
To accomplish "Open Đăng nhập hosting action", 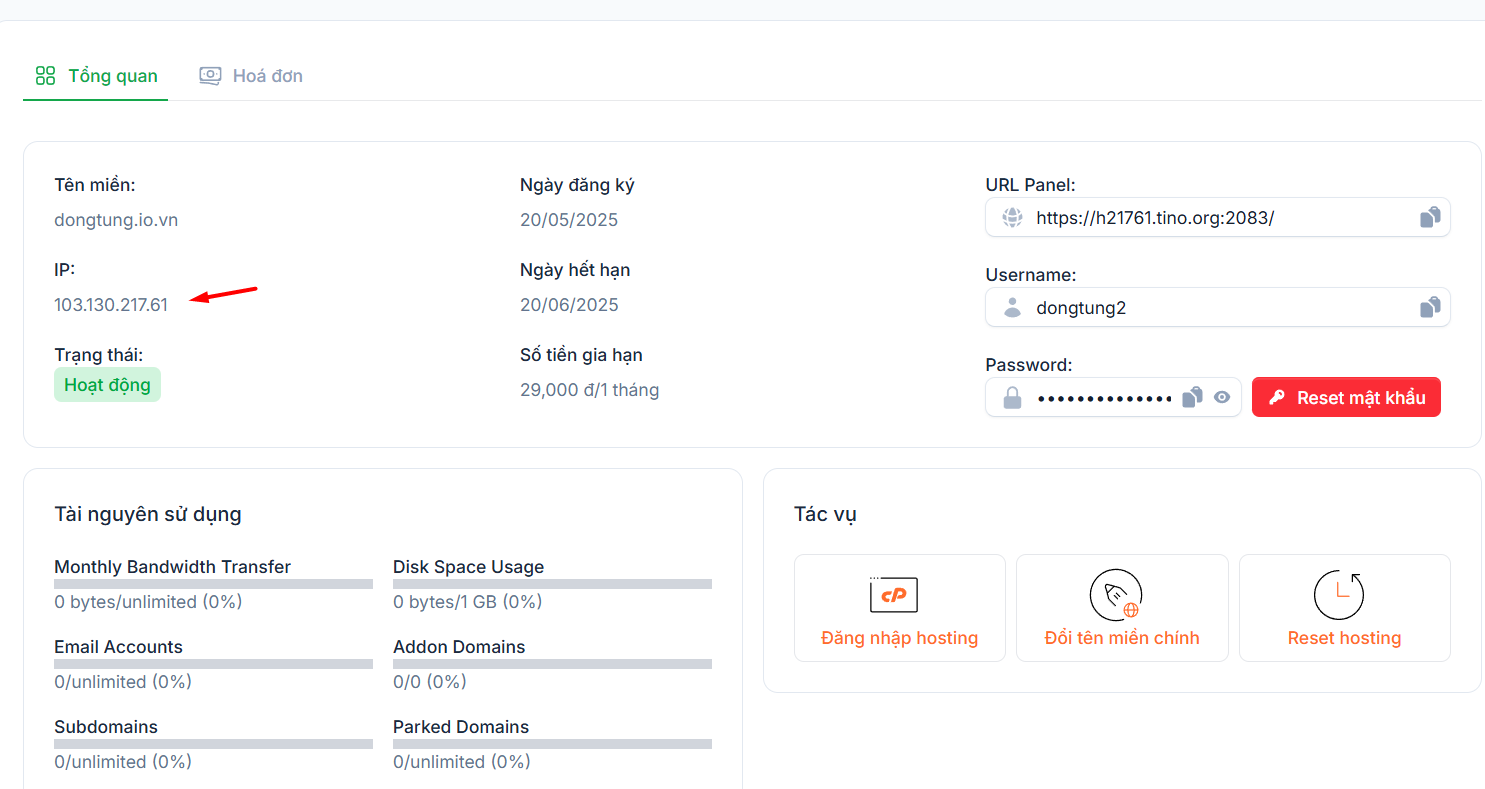I will tap(900, 608).
